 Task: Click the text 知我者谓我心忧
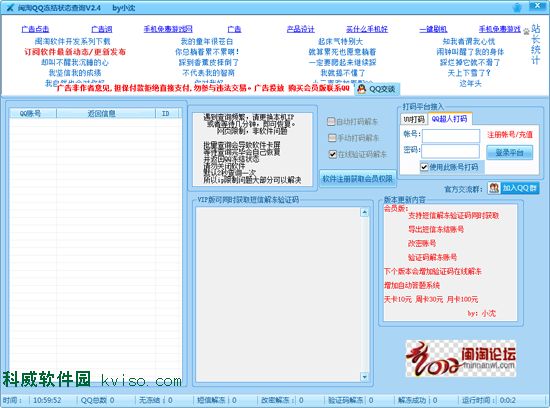[x=469, y=41]
